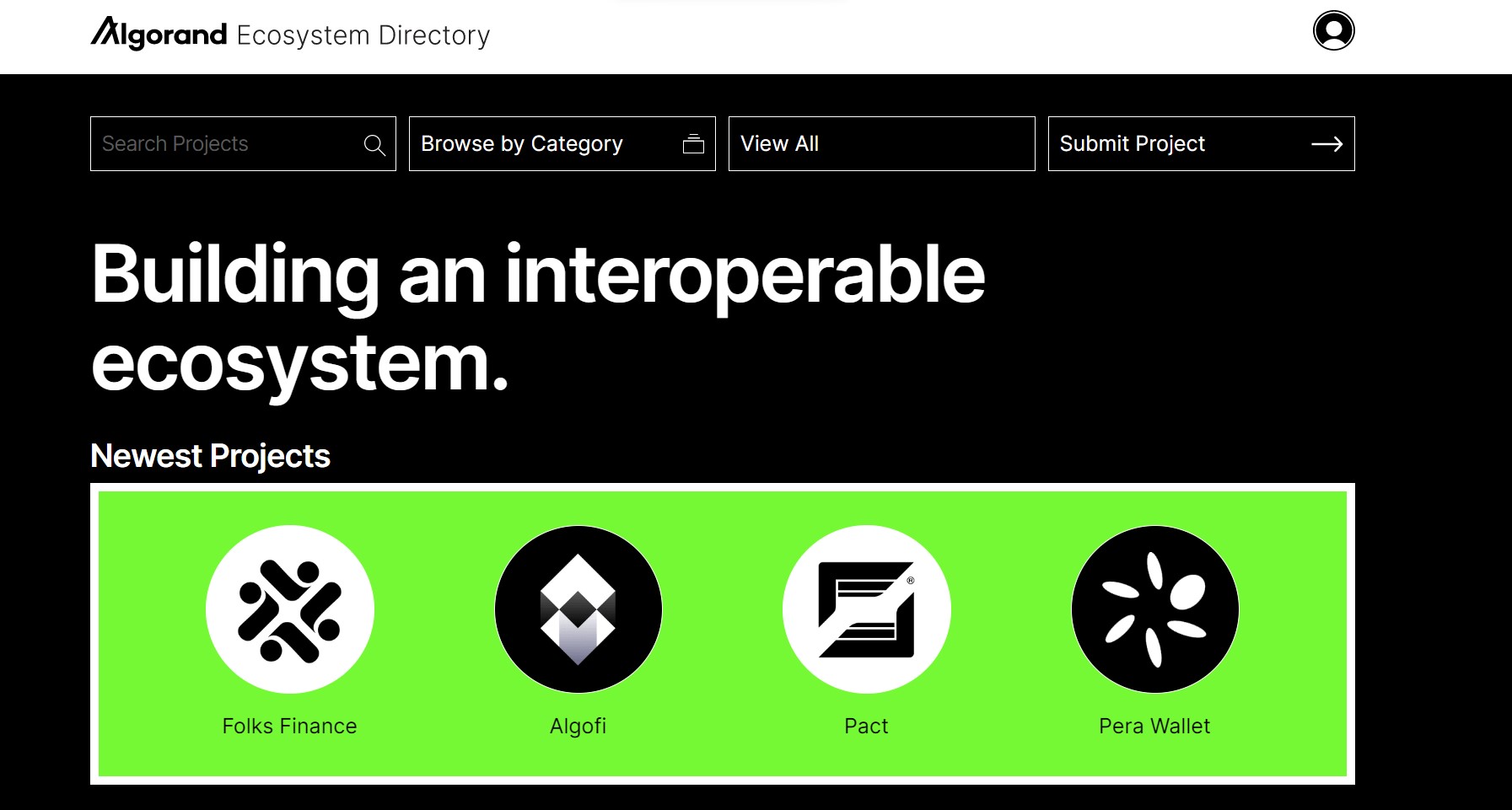Click the arrow icon beside Submit Project
The image size is (1512, 810).
coord(1326,144)
